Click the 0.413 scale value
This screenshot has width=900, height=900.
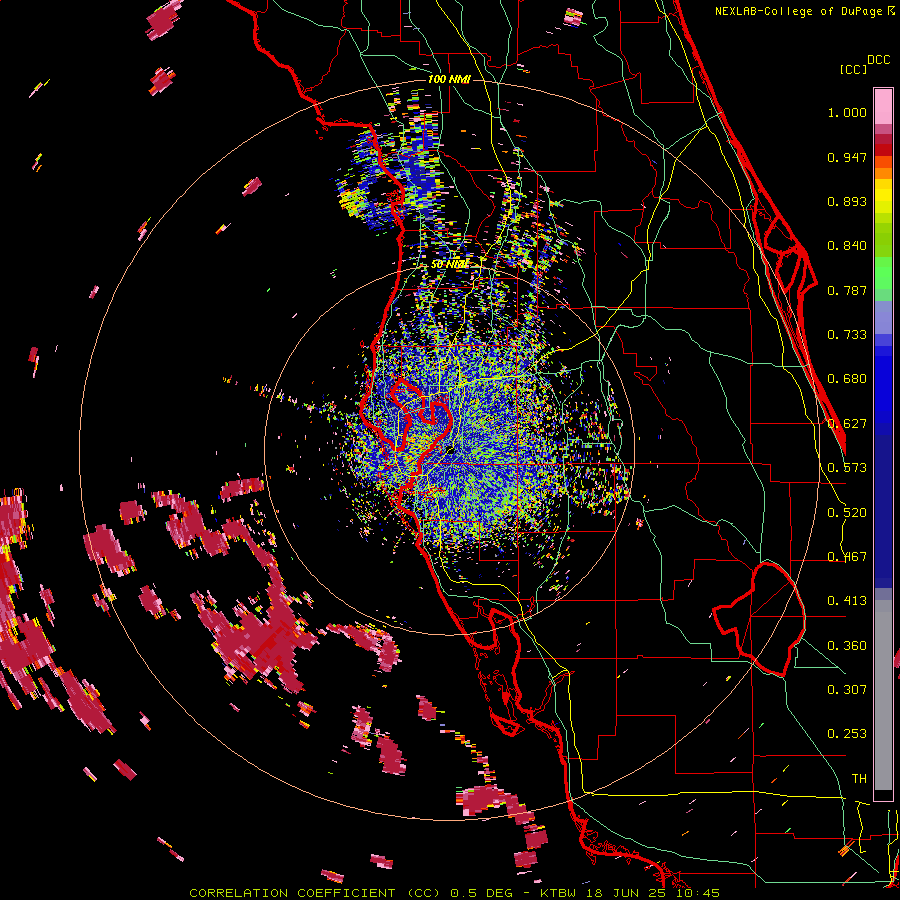tap(847, 601)
